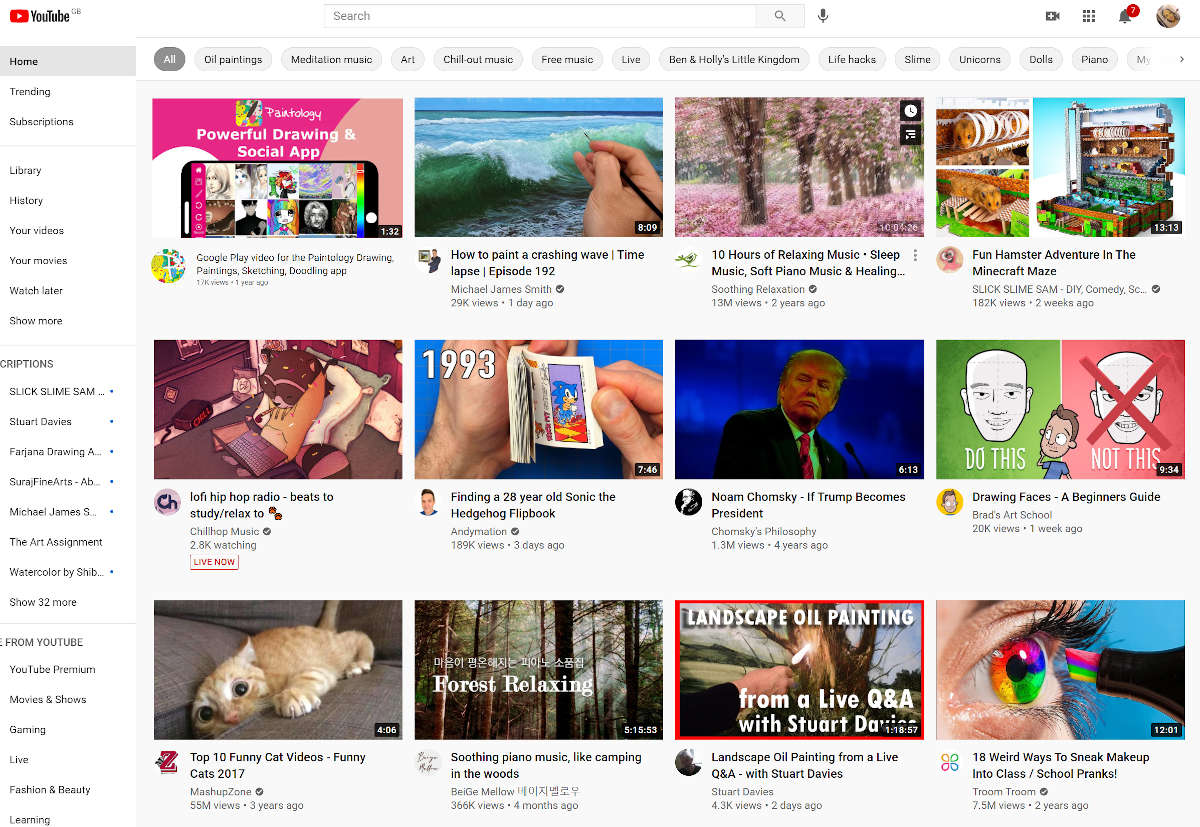Open voice search with the microphone icon
The height and width of the screenshot is (827, 1200).
(823, 16)
